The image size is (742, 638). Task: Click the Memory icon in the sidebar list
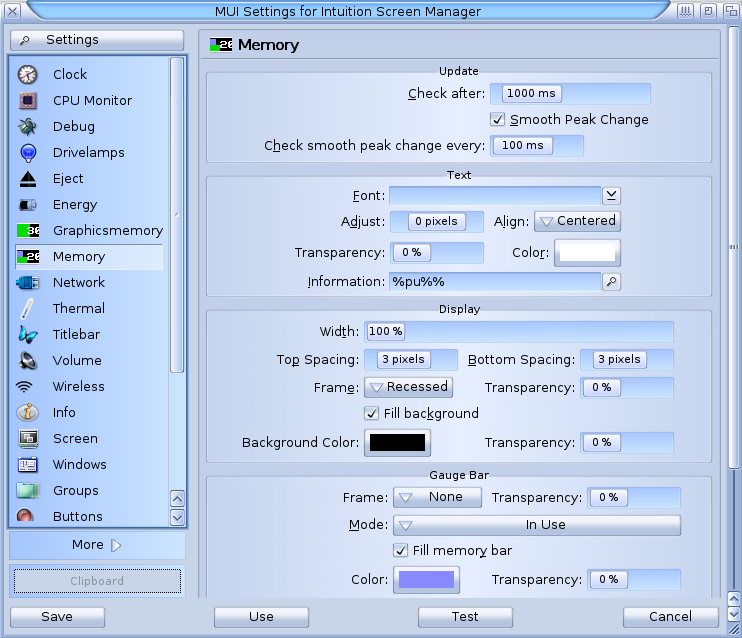[28, 257]
